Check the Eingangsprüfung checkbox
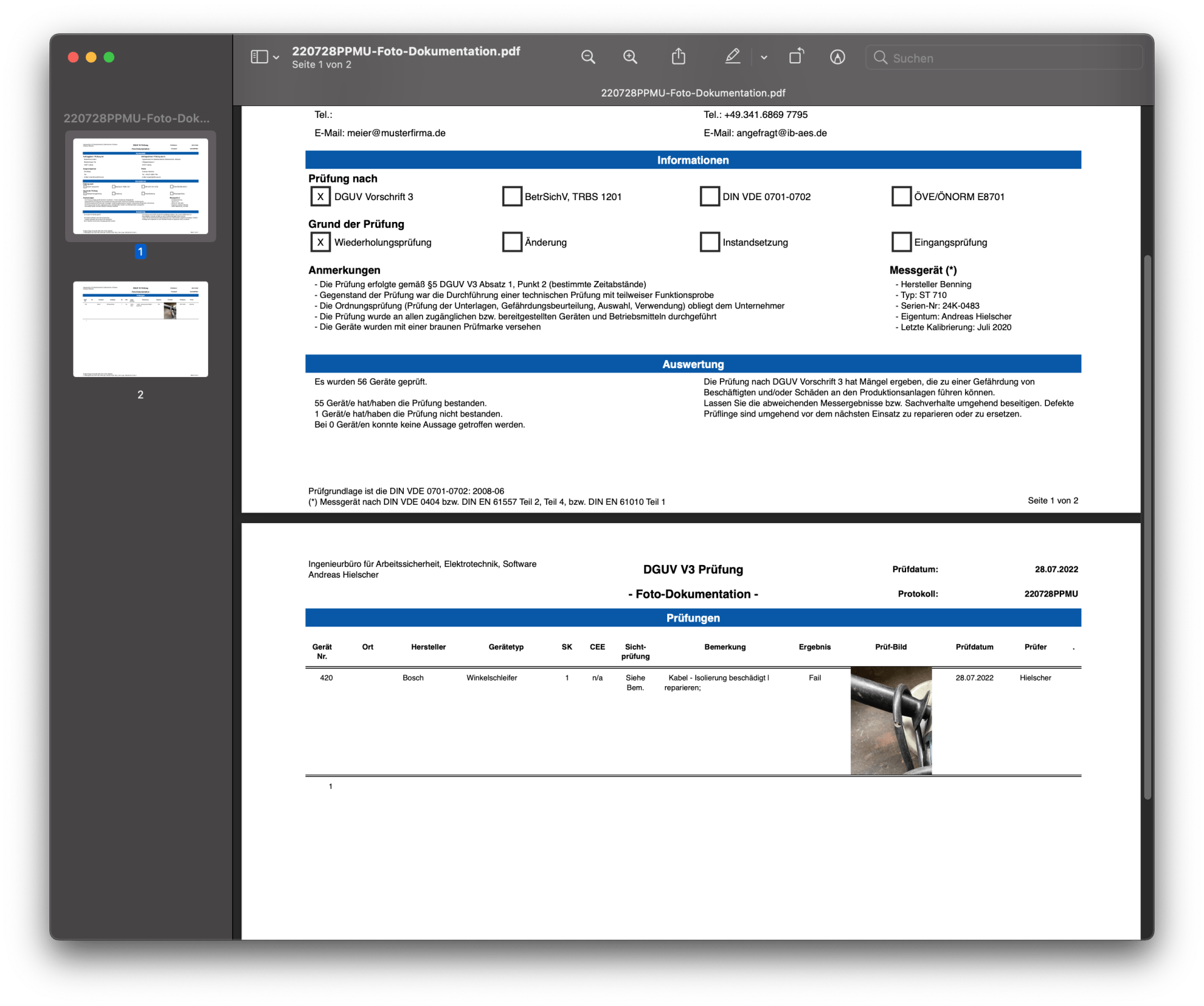The width and height of the screenshot is (1204, 1006). click(901, 242)
